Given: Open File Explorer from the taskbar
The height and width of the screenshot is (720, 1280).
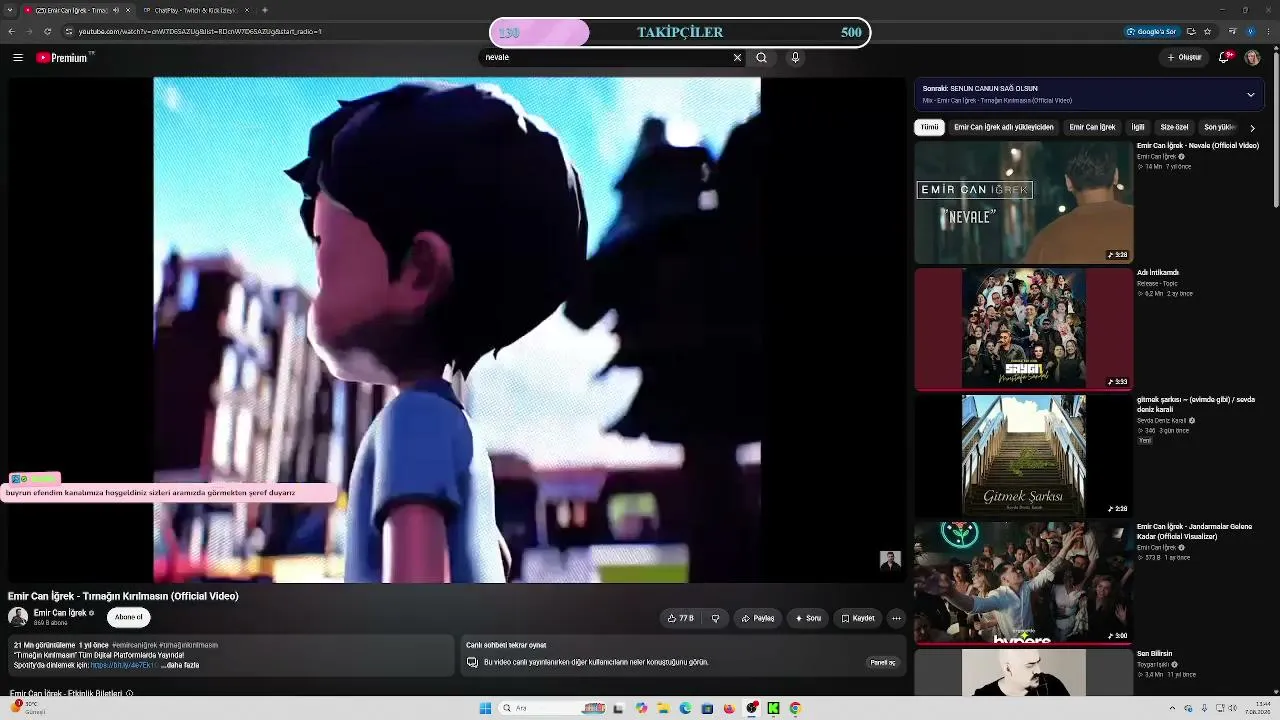Looking at the screenshot, I should coord(663,708).
